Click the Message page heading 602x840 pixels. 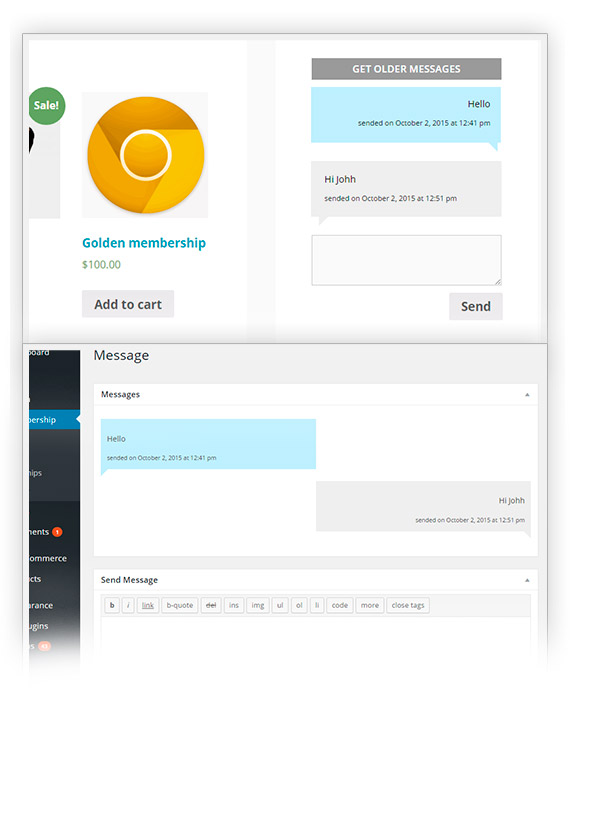coord(121,355)
